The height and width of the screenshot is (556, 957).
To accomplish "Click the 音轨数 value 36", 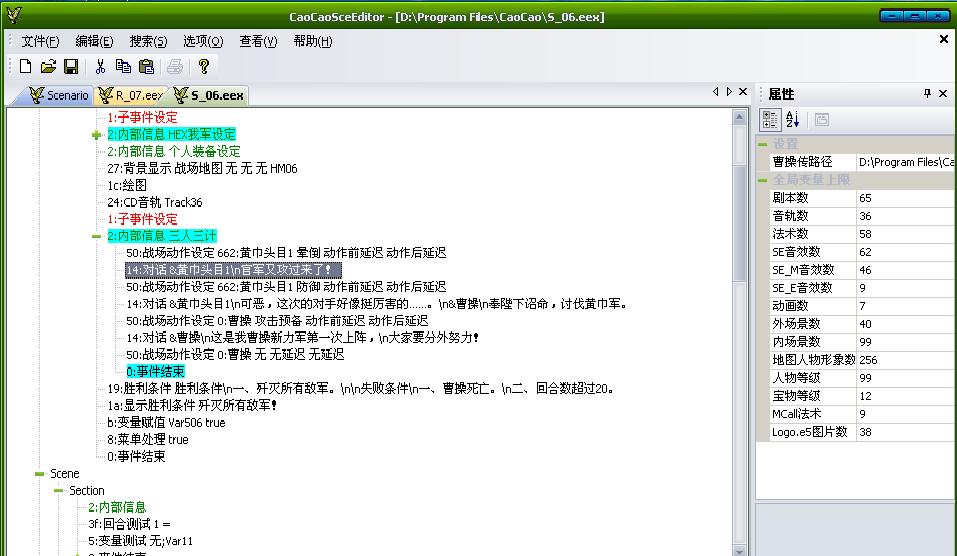I will point(905,216).
